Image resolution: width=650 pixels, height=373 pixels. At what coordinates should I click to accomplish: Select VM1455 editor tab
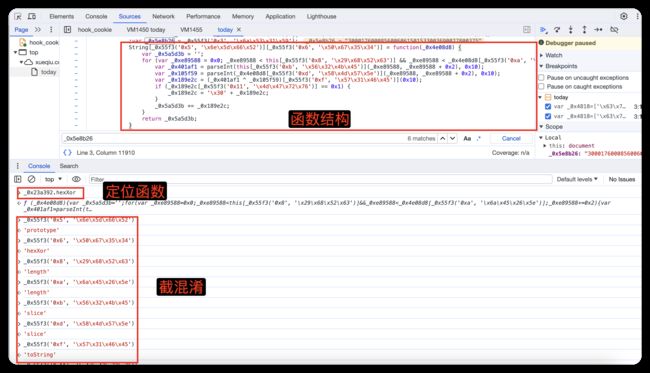tap(191, 30)
